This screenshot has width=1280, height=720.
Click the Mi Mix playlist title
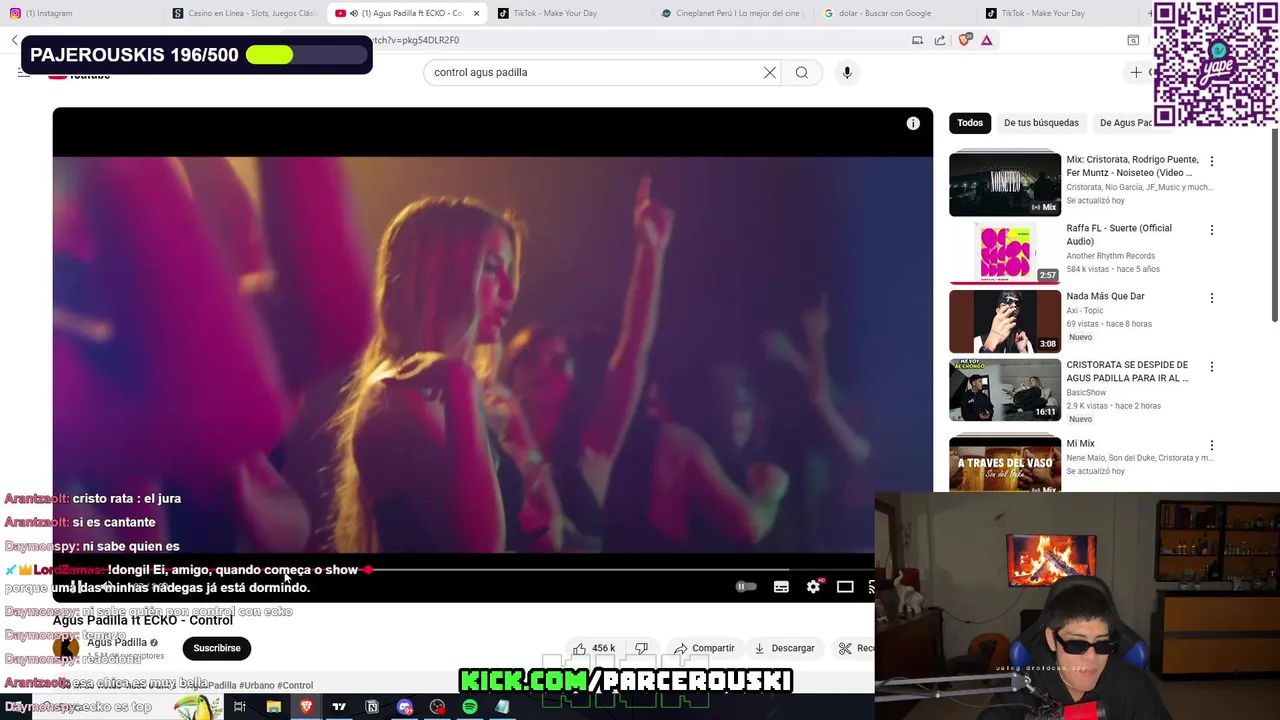point(1080,443)
